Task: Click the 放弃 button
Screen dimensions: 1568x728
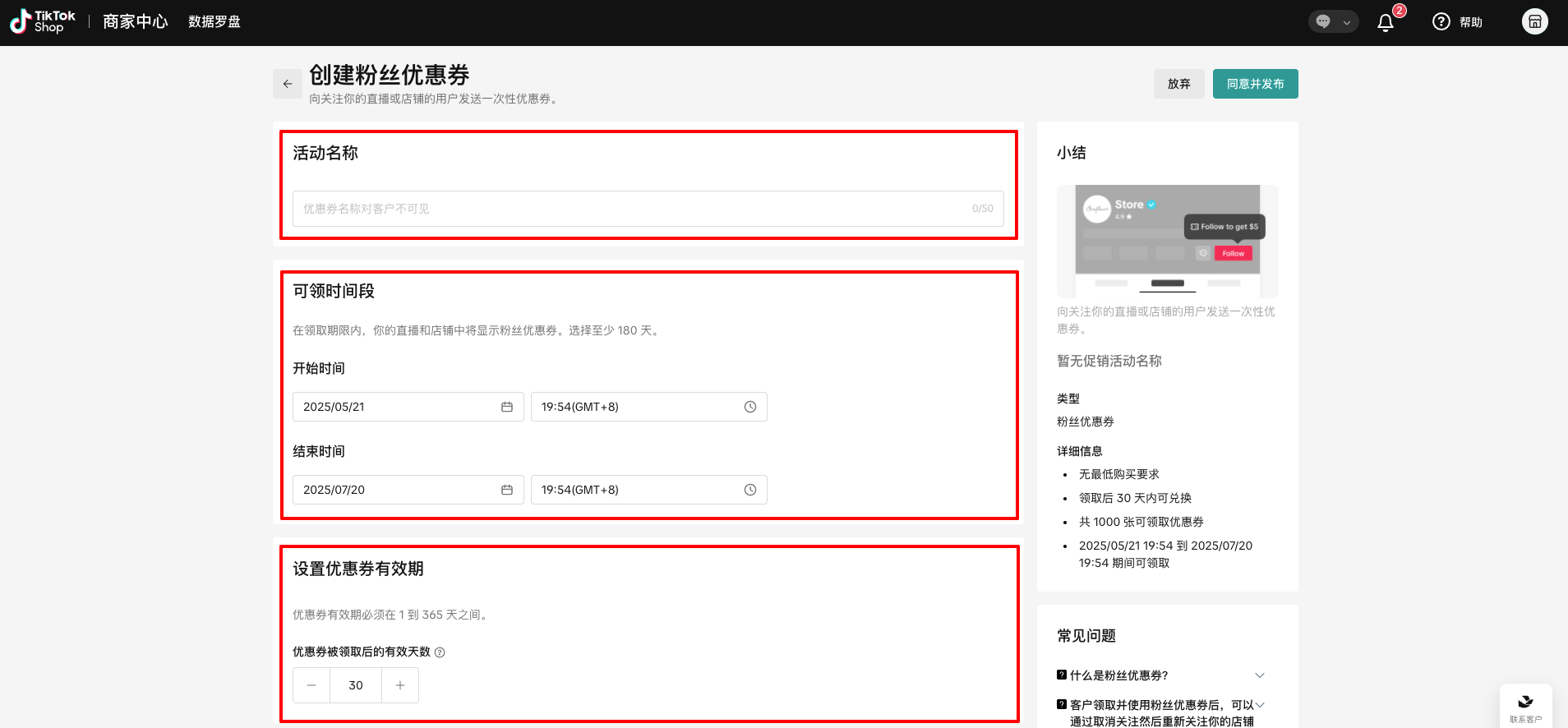Action: point(1178,84)
